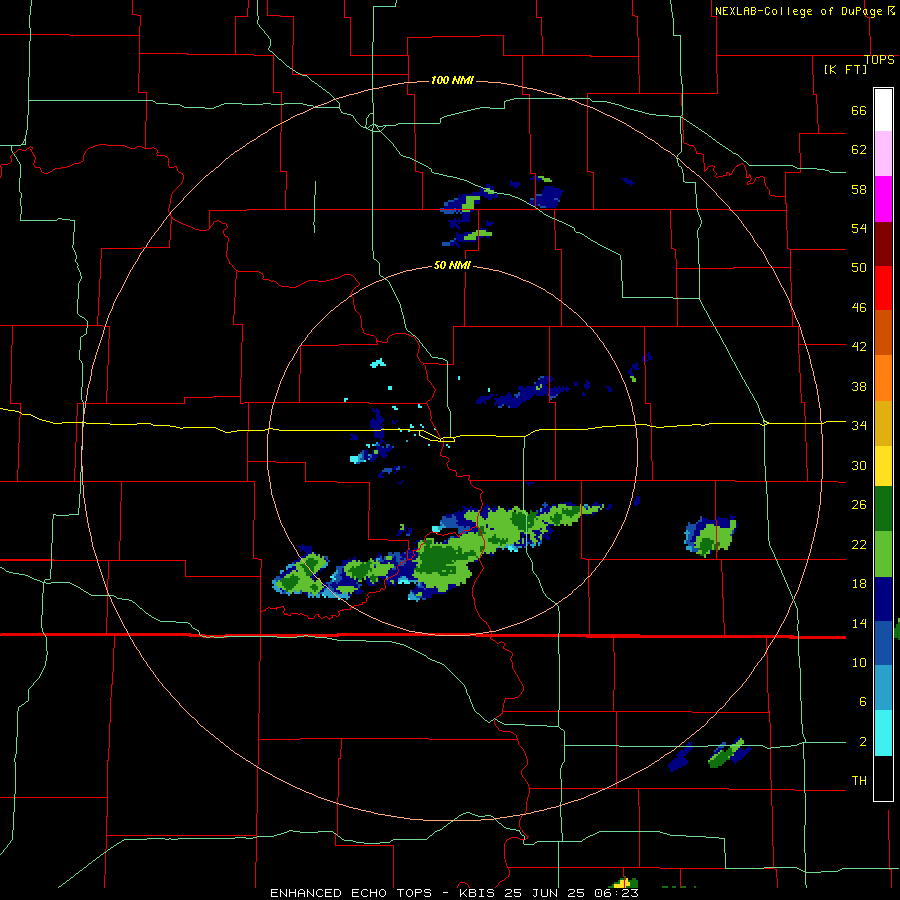Click the '14' legend value
The height and width of the screenshot is (900, 900).
pos(859,623)
